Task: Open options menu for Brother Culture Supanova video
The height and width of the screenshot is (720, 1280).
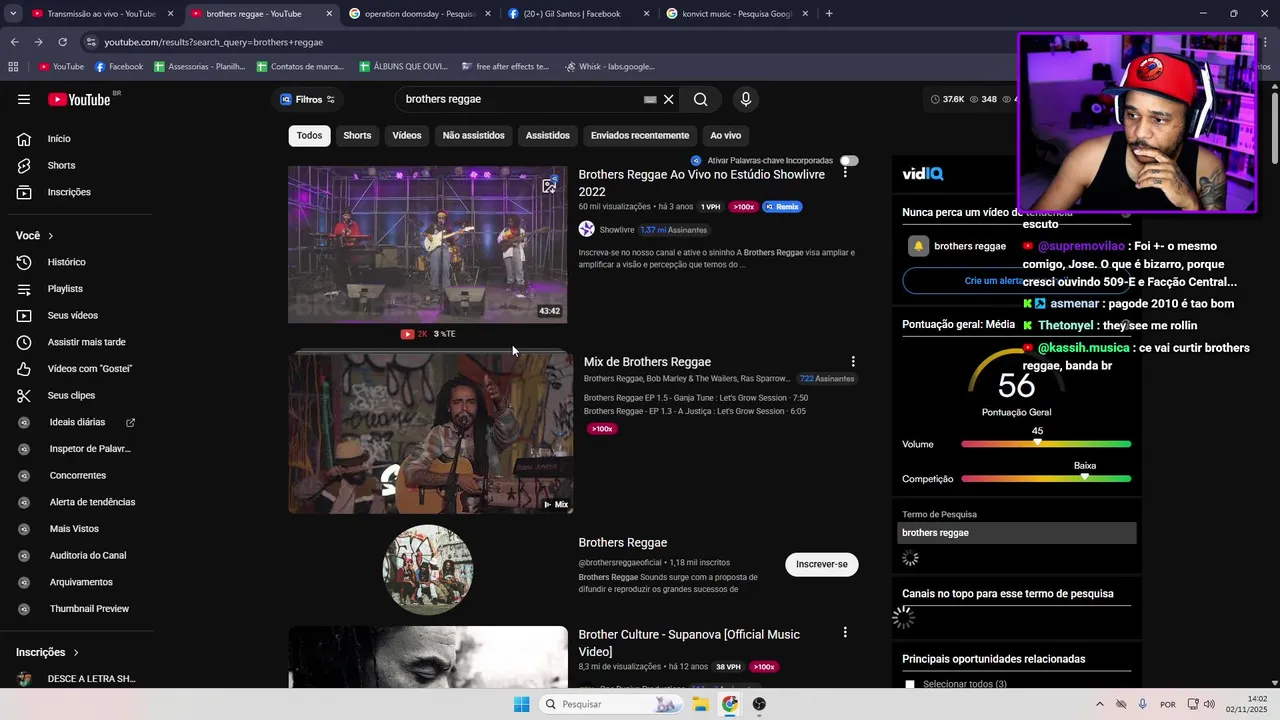Action: [x=845, y=632]
